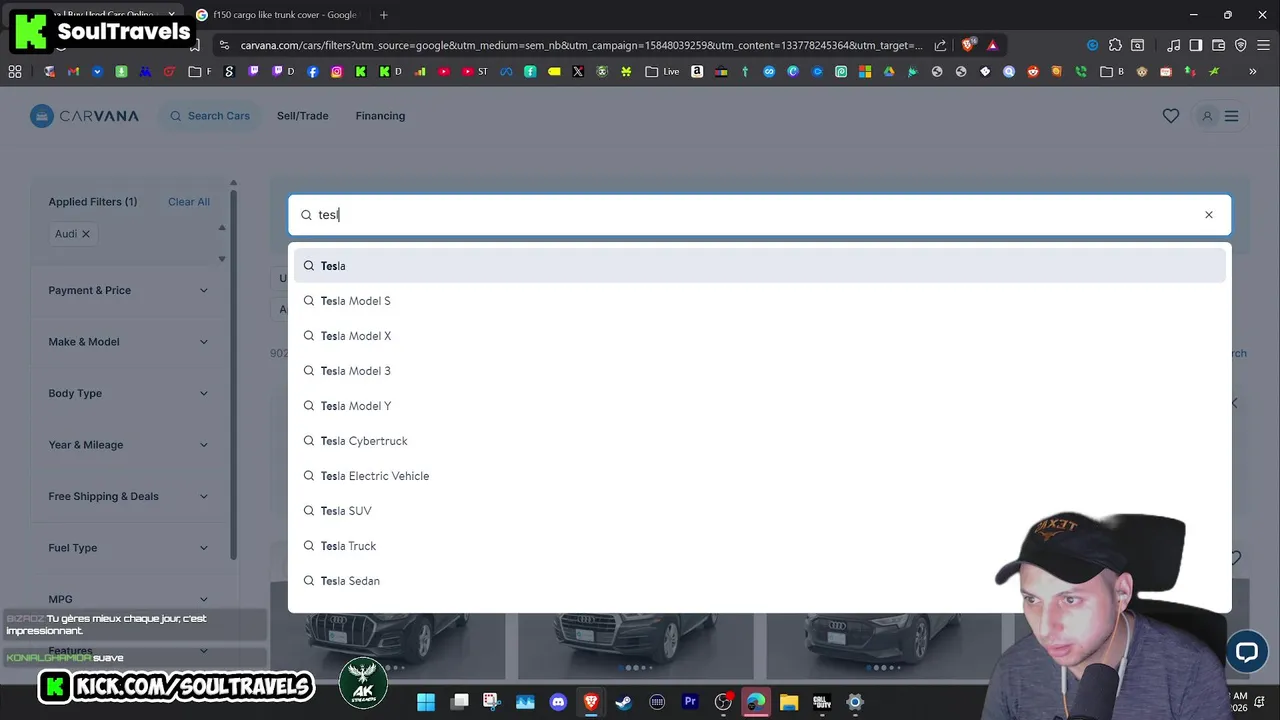Select the Tesla Truck suggestion

point(759,546)
